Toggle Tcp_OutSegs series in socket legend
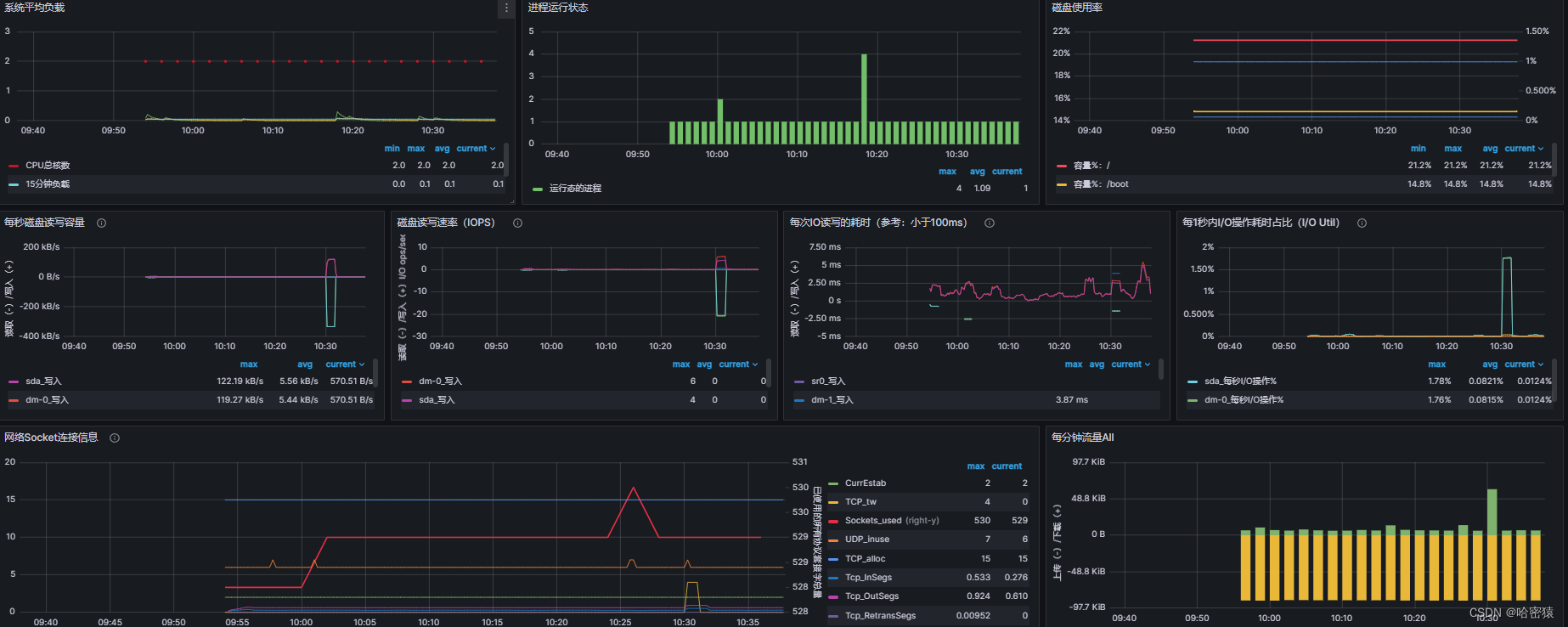This screenshot has height=627, width=1568. pyautogui.click(x=871, y=596)
